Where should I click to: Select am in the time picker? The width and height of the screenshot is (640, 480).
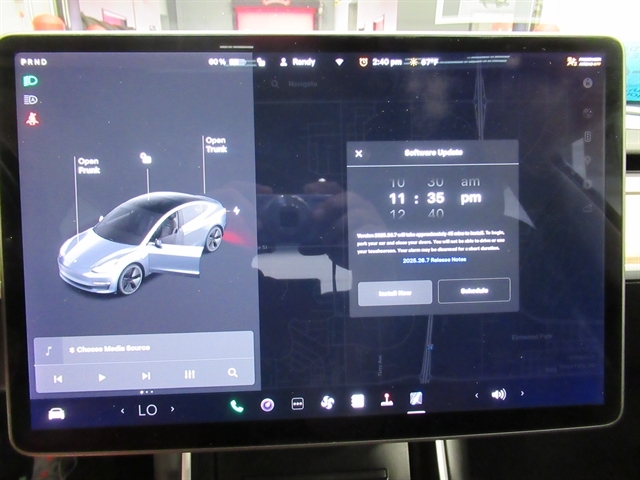(x=471, y=182)
